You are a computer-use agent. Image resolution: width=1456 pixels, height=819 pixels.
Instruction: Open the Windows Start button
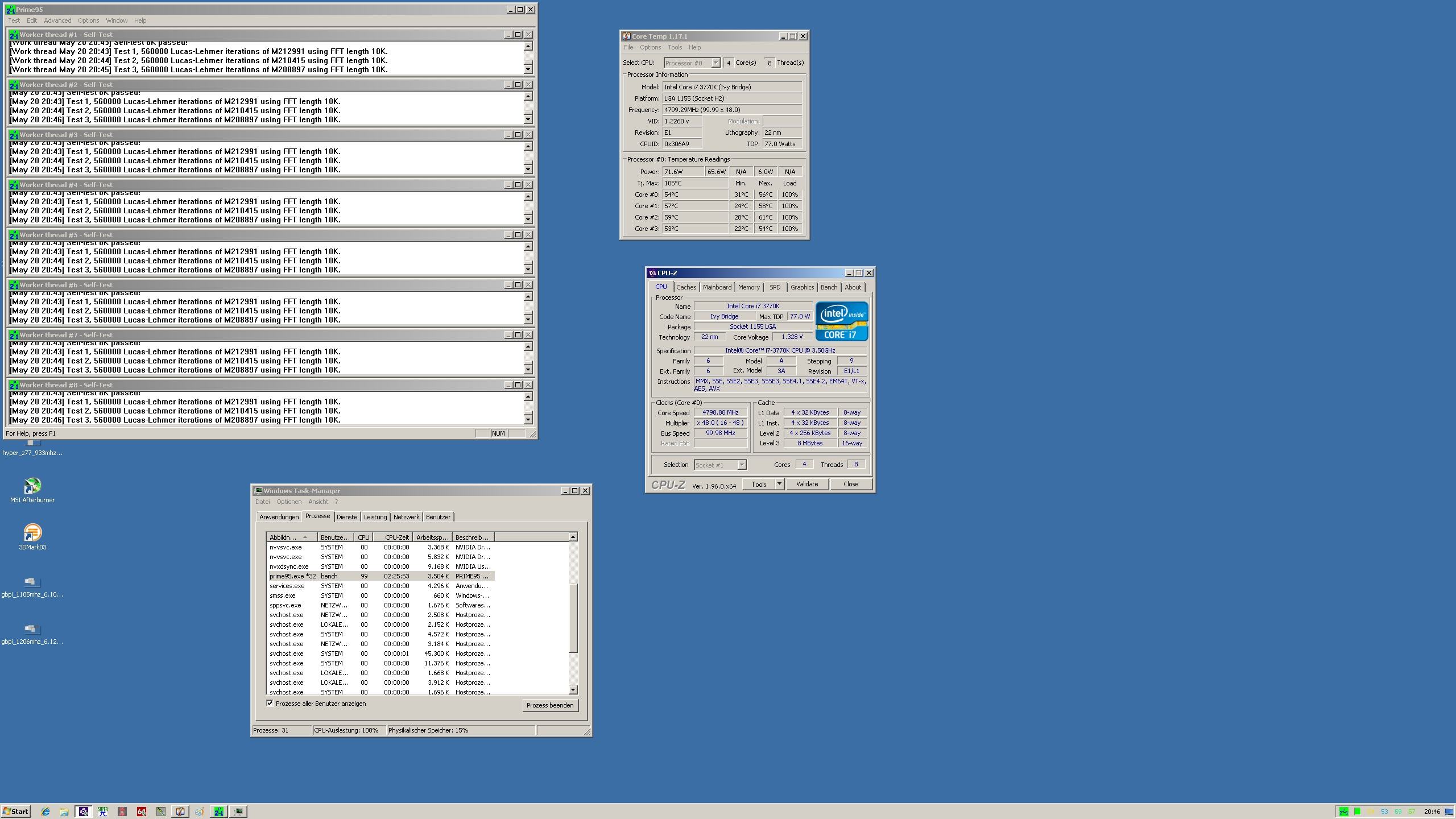[16, 812]
